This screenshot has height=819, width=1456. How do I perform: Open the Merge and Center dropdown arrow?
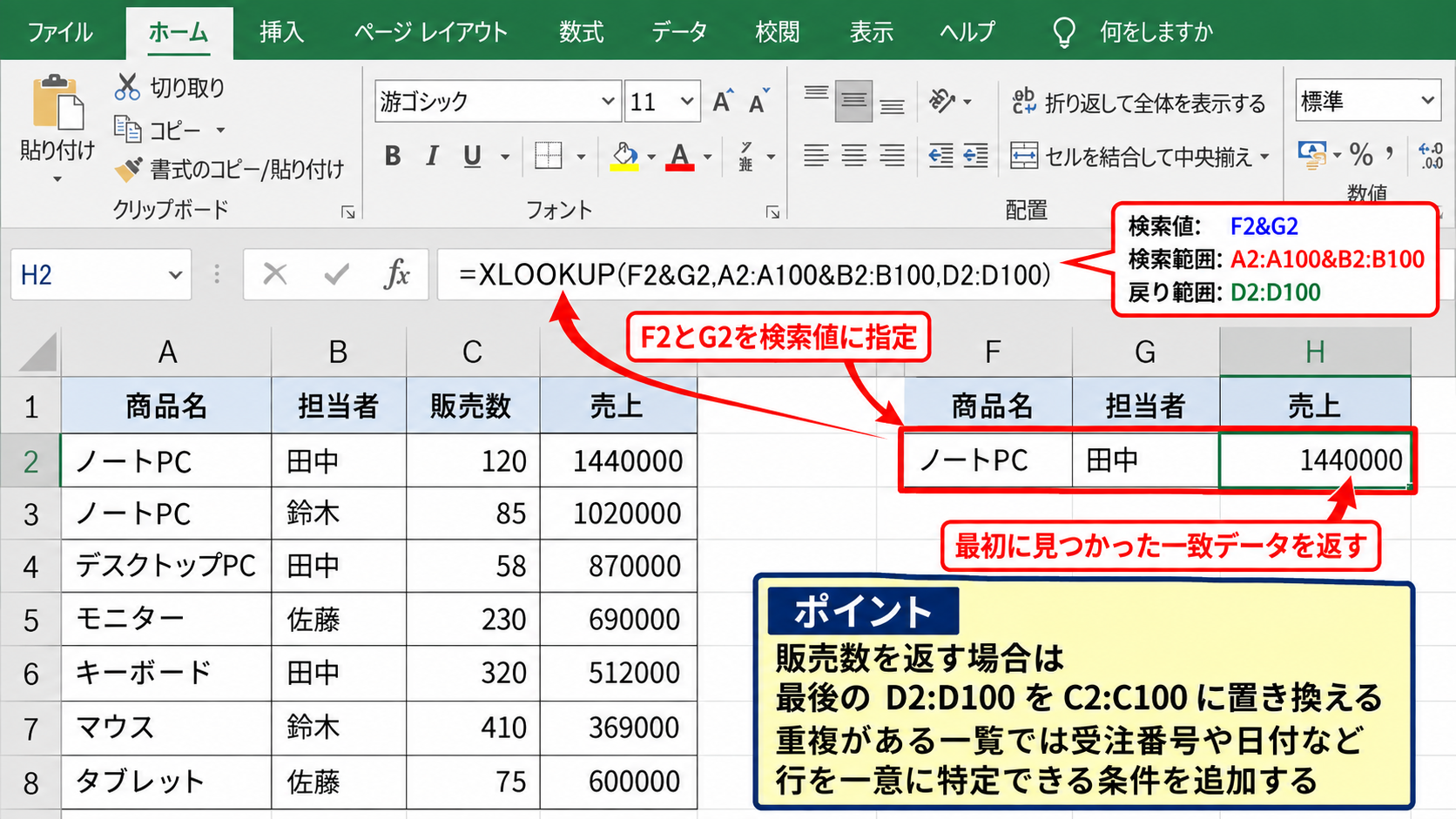pos(1264,158)
